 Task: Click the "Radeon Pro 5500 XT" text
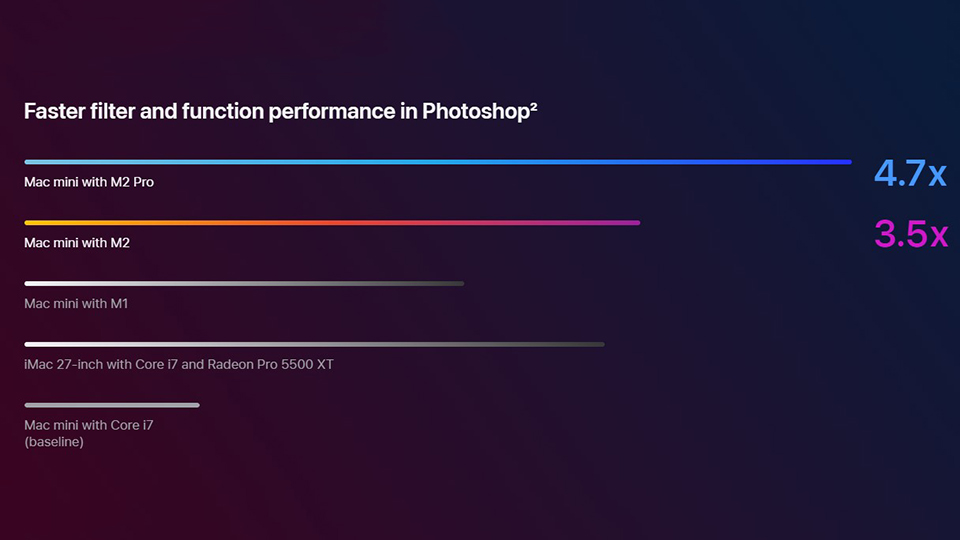point(270,364)
